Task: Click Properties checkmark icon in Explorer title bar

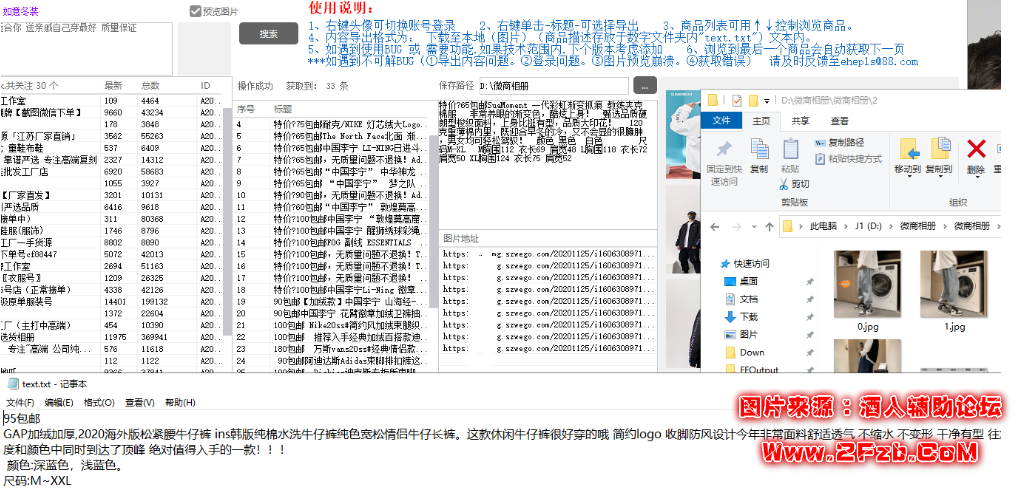Action: [737, 100]
